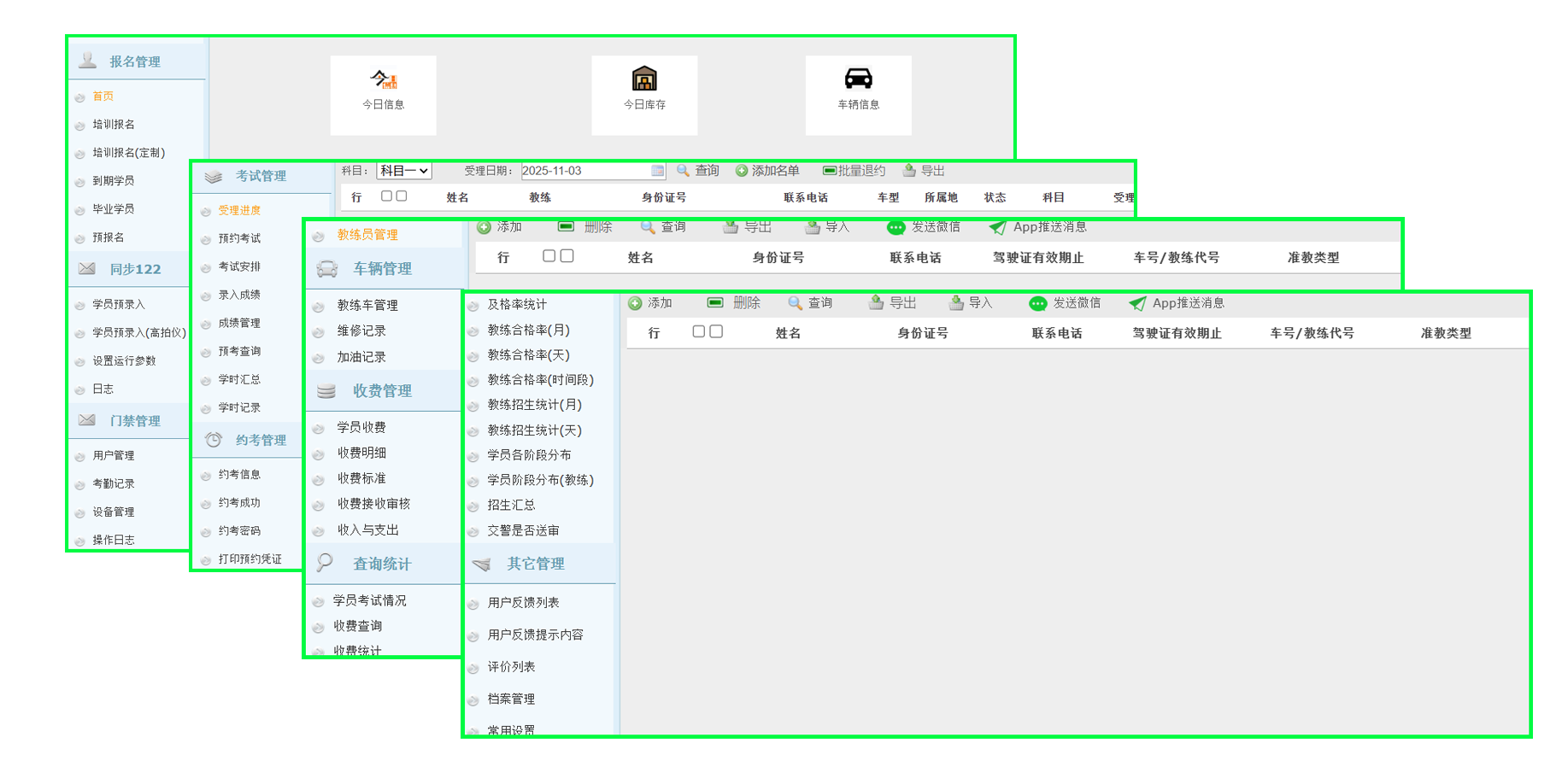Click 导出 in the 车辆管理 panel toolbar
Image resolution: width=1568 pixels, height=778 pixels.
point(747,227)
